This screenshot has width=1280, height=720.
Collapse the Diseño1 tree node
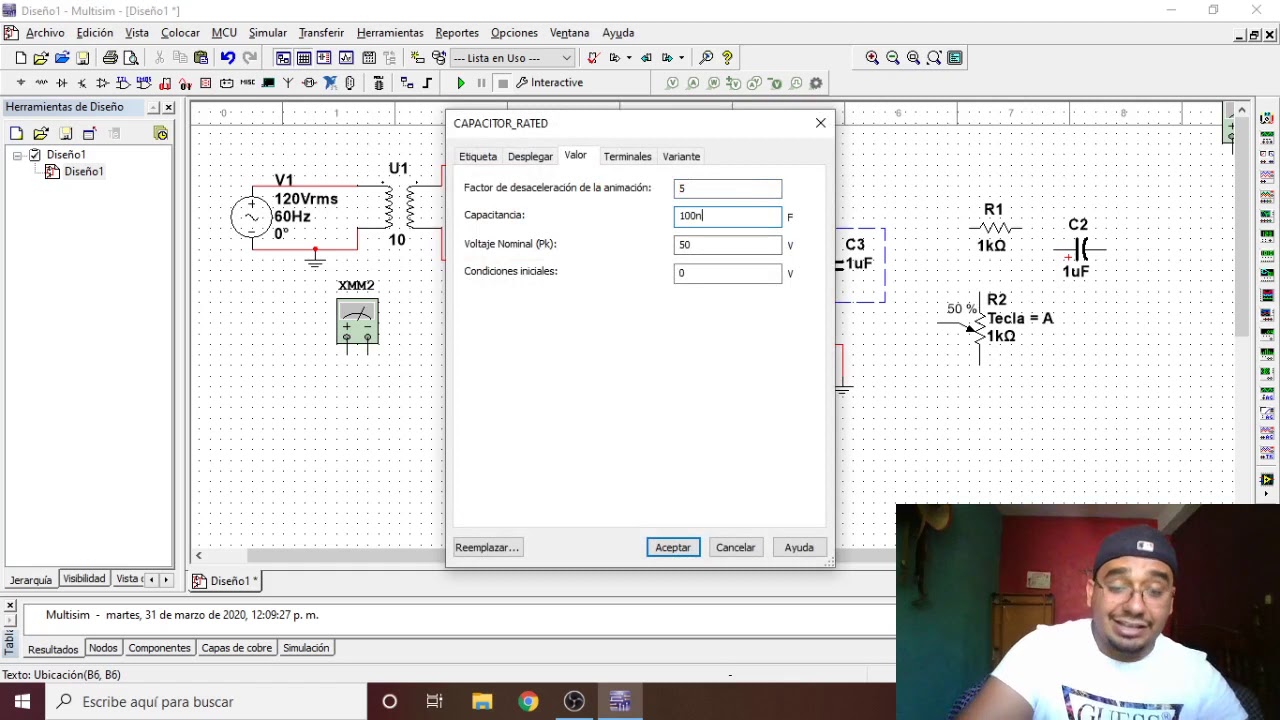tap(17, 155)
